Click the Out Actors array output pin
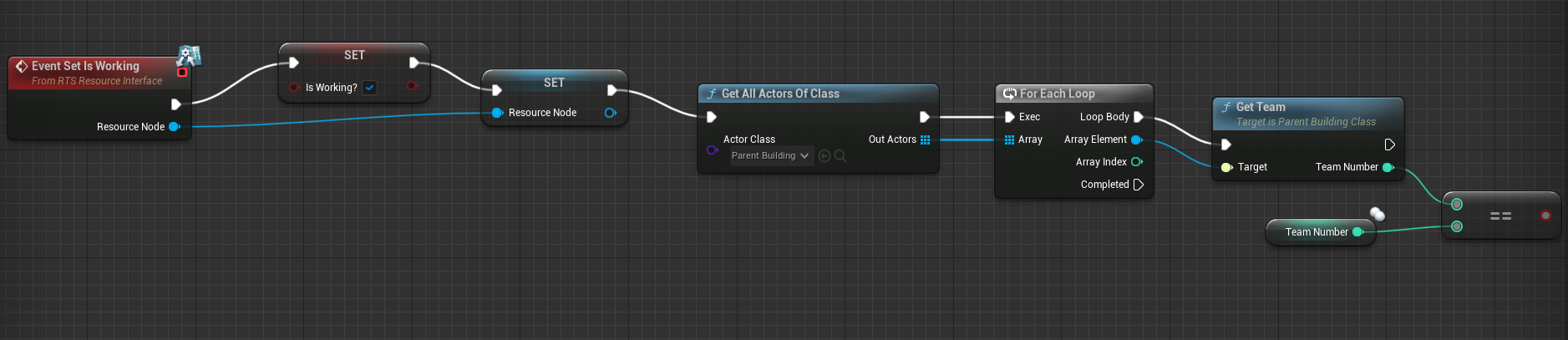Viewport: 1568px width, 340px height. pyautogui.click(x=925, y=140)
